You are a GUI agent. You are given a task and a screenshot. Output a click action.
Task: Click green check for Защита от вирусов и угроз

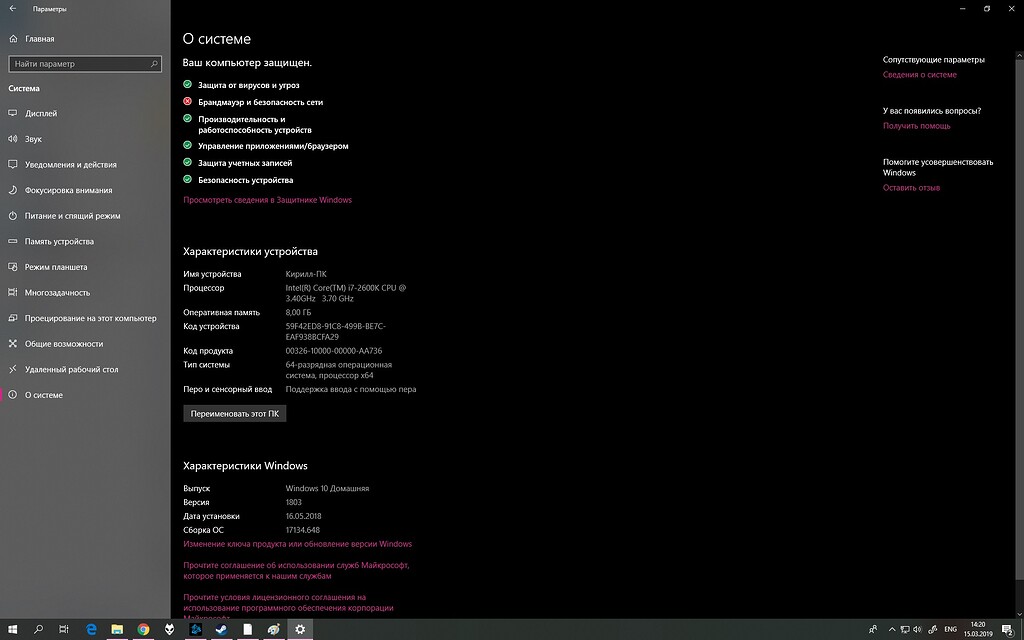[x=187, y=84]
